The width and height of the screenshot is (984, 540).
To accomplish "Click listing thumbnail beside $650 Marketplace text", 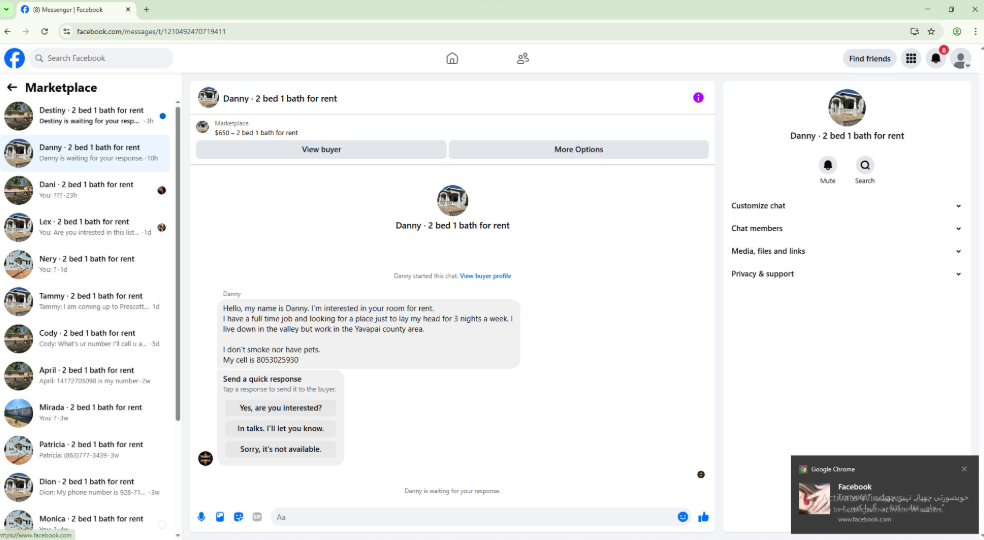I will tap(202, 127).
